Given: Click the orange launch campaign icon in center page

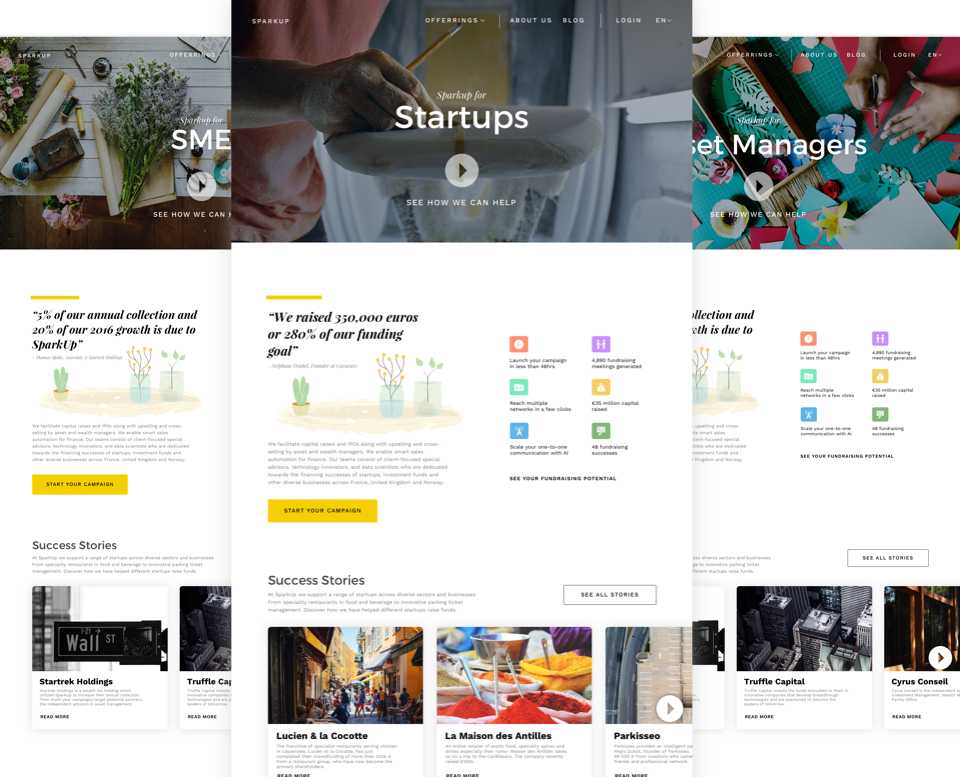Looking at the screenshot, I should coord(519,344).
